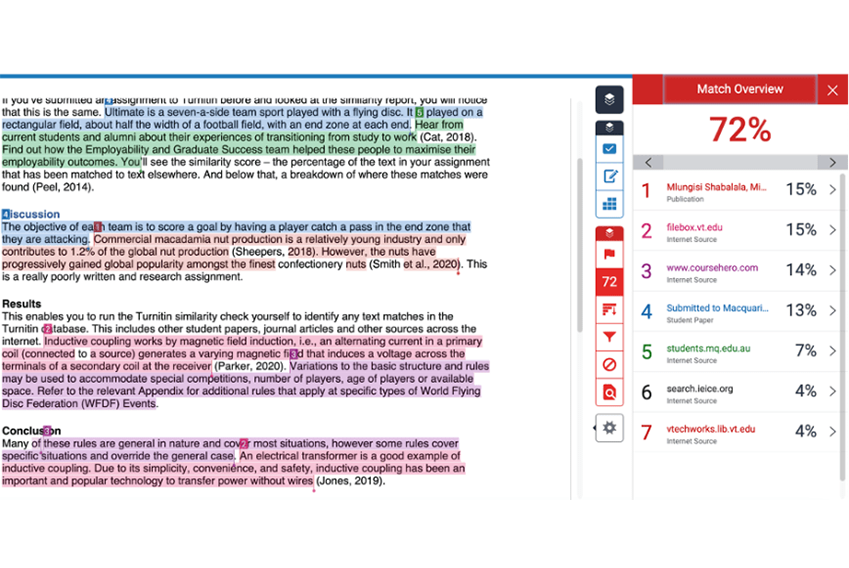
Task: Go to previous match with left arrow
Action: [x=648, y=162]
